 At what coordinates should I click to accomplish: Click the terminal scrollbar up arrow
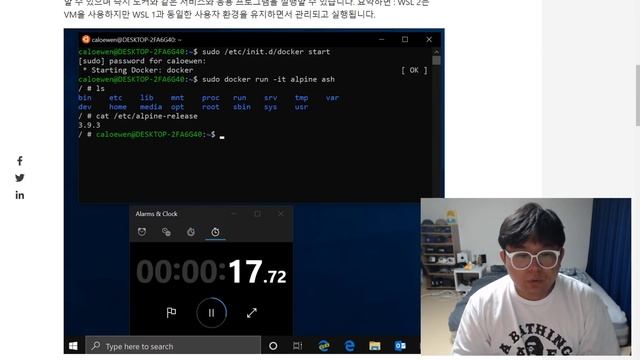[x=436, y=52]
